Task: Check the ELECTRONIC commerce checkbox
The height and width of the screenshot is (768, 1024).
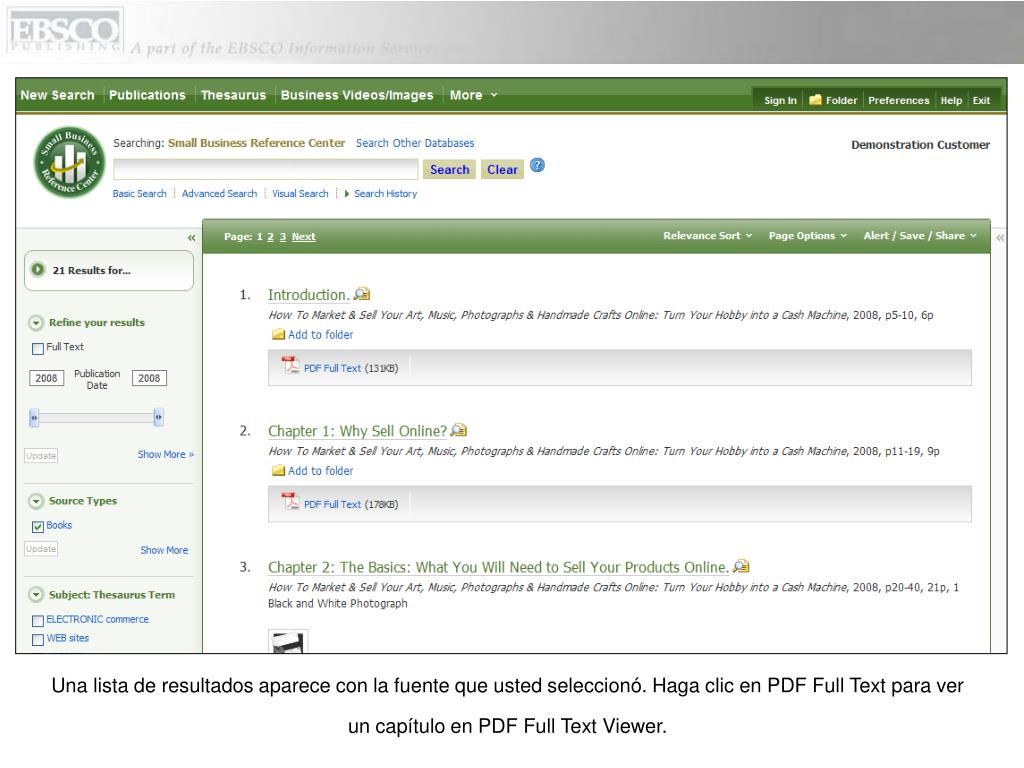Action: tap(38, 620)
